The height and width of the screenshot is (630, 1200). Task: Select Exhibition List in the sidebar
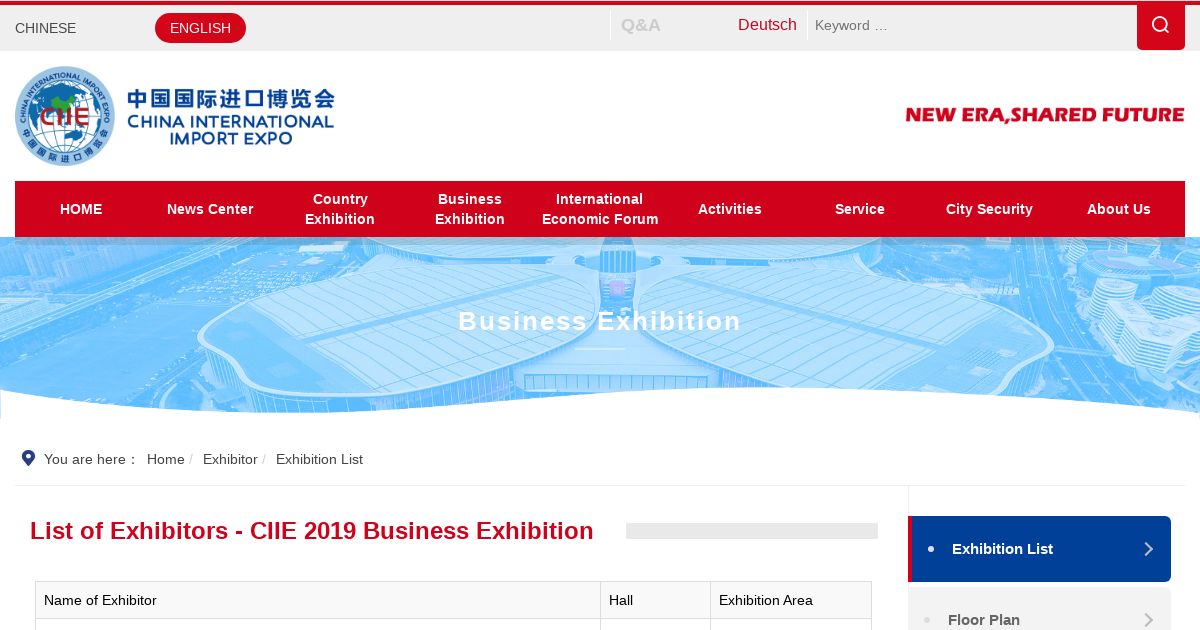[1040, 549]
